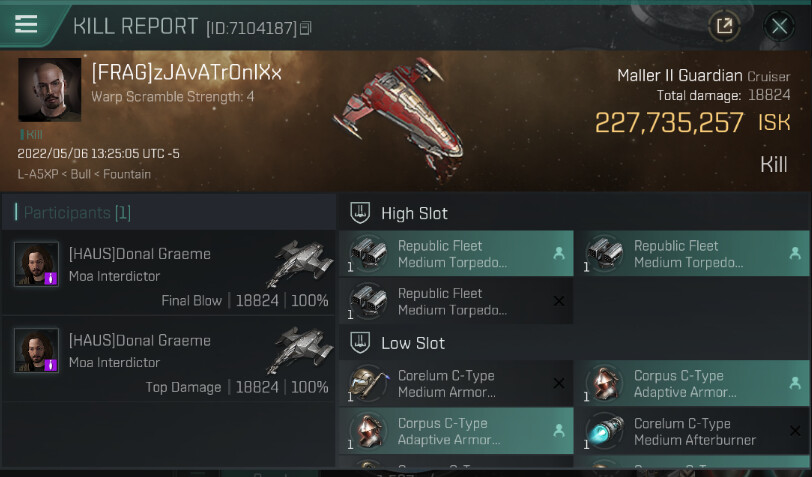Select Corelum C-Type Medium Armor module
The width and height of the screenshot is (812, 477).
pyautogui.click(x=456, y=383)
